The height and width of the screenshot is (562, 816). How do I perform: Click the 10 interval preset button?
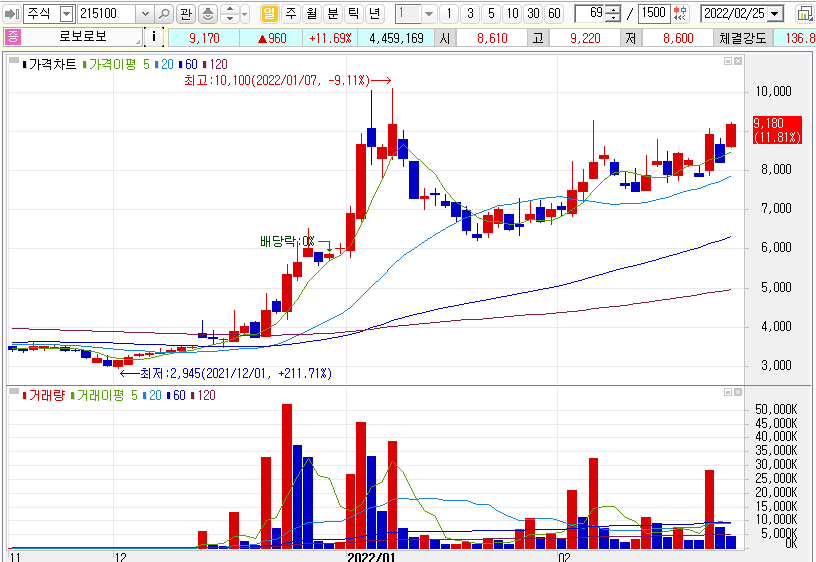tap(512, 14)
